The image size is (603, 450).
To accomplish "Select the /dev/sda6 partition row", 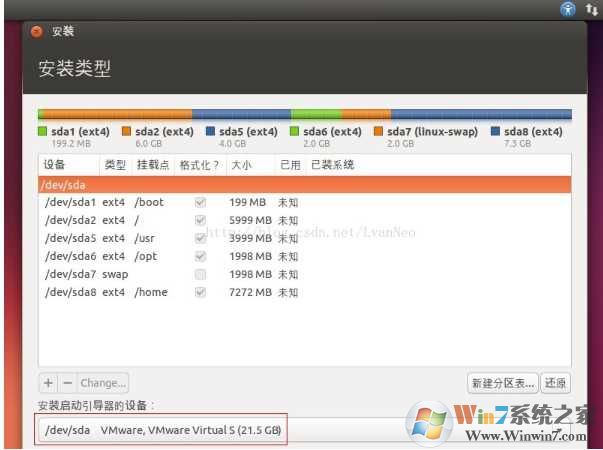I will 305,256.
